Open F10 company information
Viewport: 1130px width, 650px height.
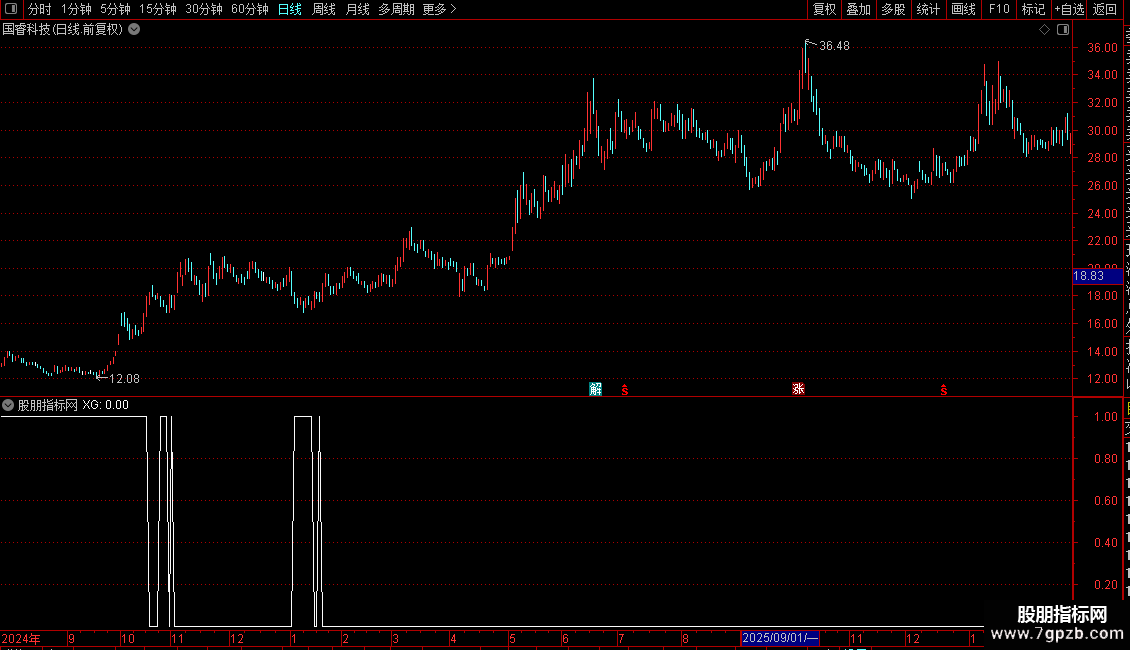coord(999,9)
